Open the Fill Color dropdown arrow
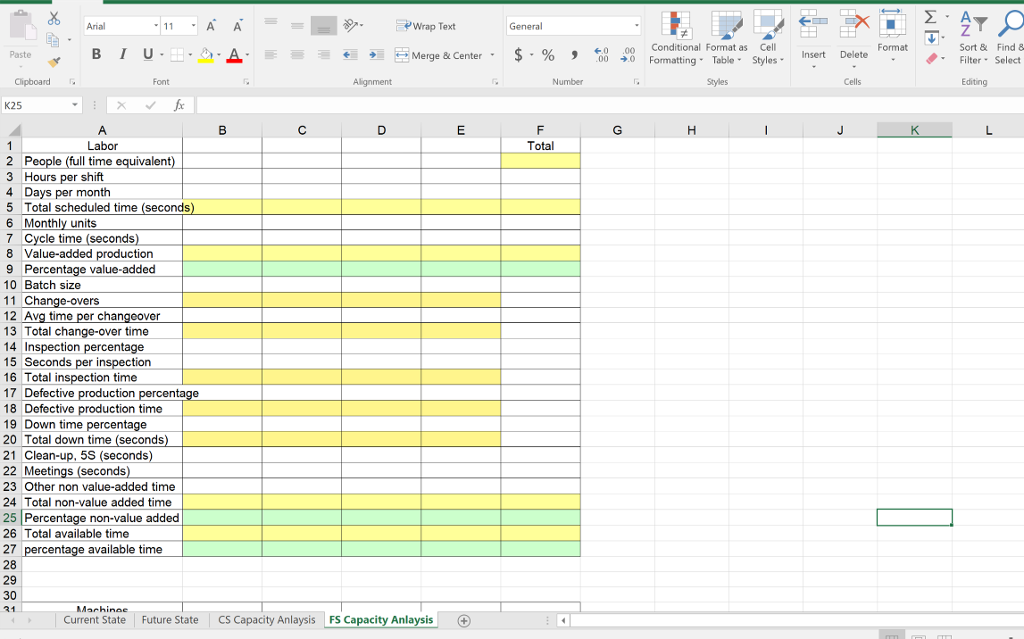The height and width of the screenshot is (639, 1024). click(x=218, y=55)
